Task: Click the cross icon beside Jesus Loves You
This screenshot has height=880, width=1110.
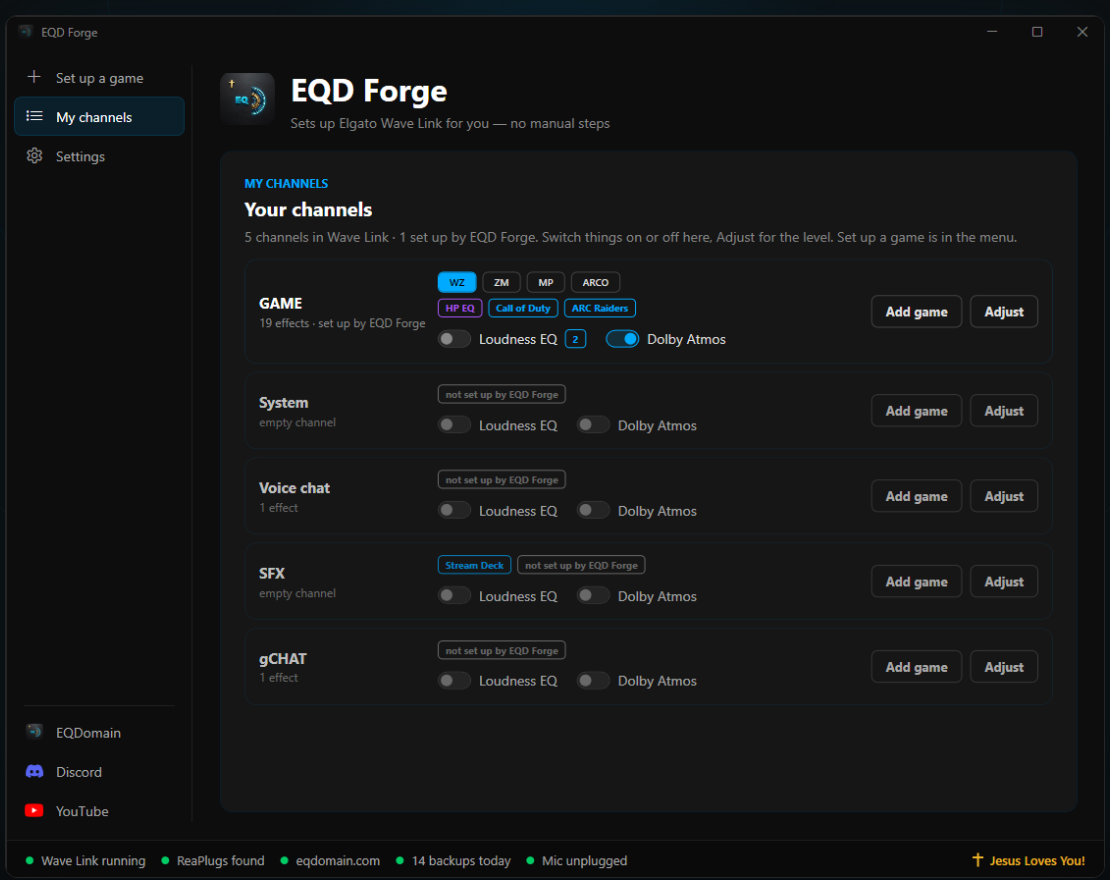Action: [978, 860]
